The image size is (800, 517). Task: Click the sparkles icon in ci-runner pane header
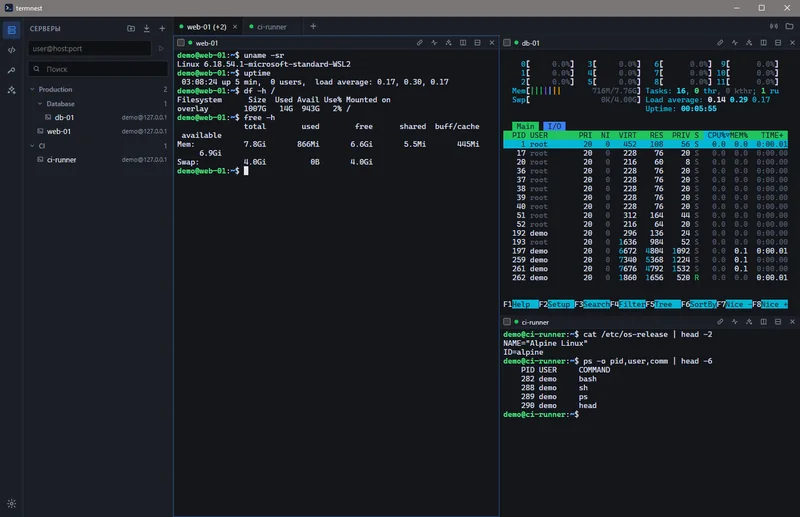[749, 322]
